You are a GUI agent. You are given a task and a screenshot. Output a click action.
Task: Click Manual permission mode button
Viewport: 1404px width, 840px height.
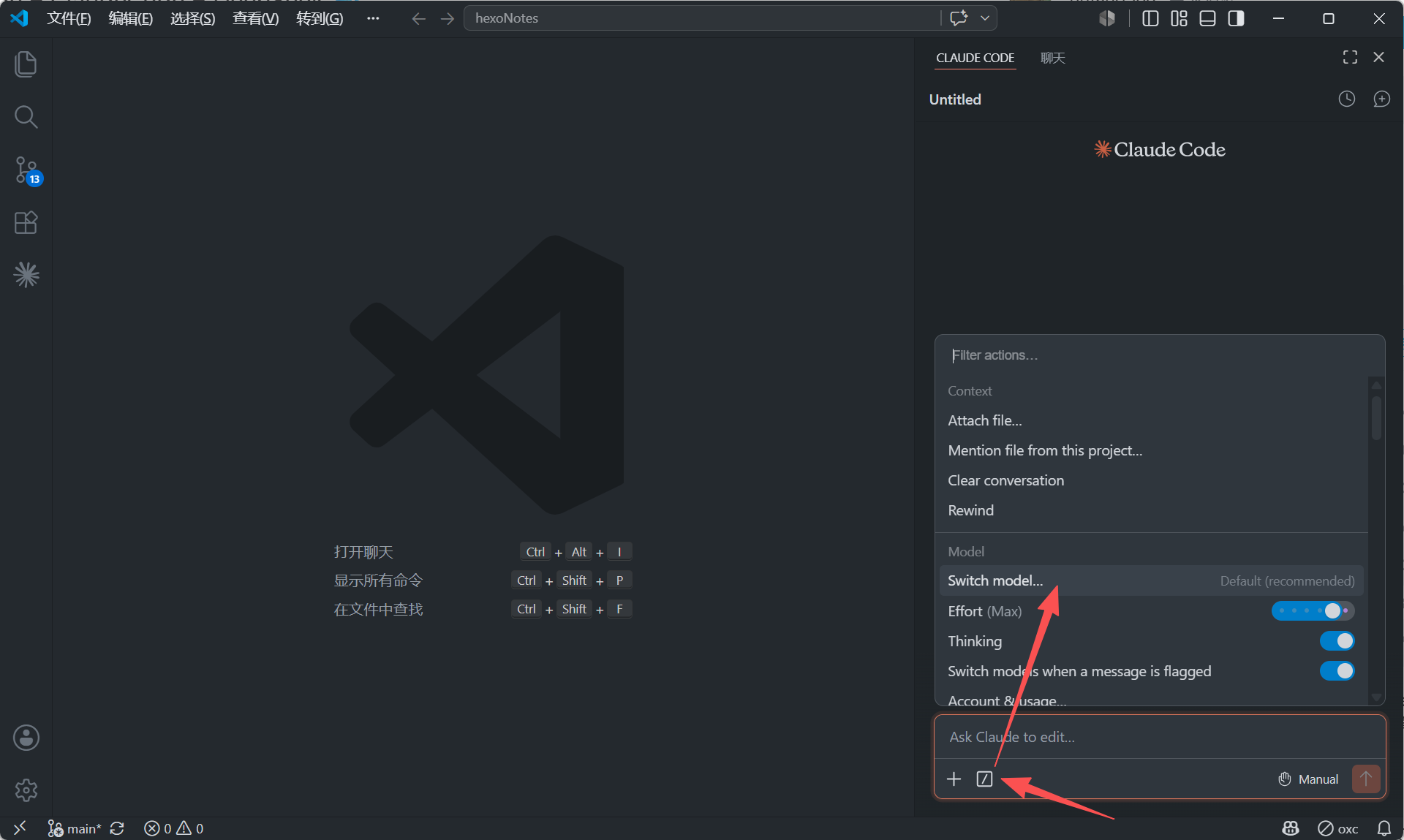point(1308,779)
